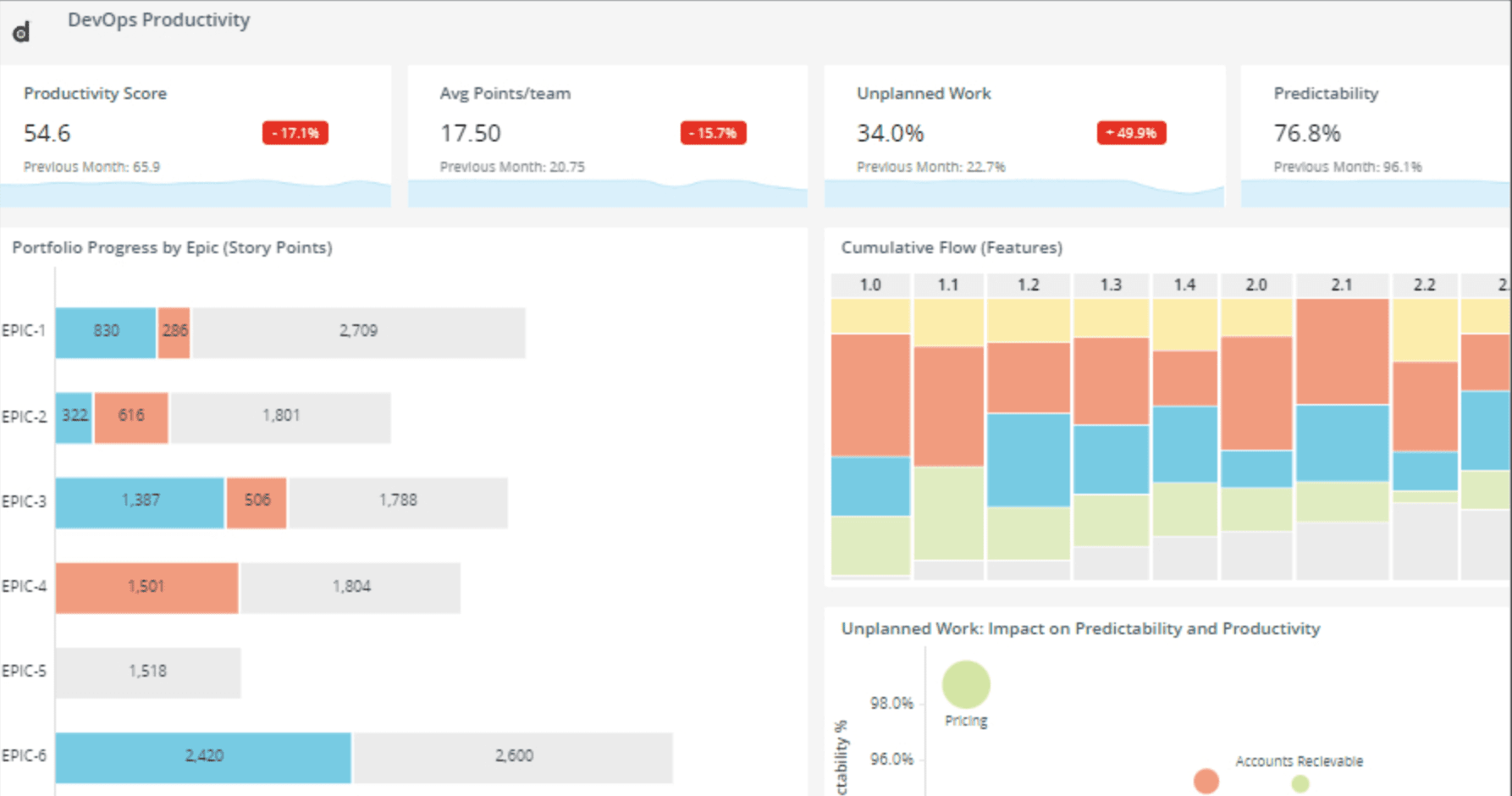Viewport: 1512px width, 796px height.
Task: Click the Accounts Recievable label
Action: tap(1299, 761)
